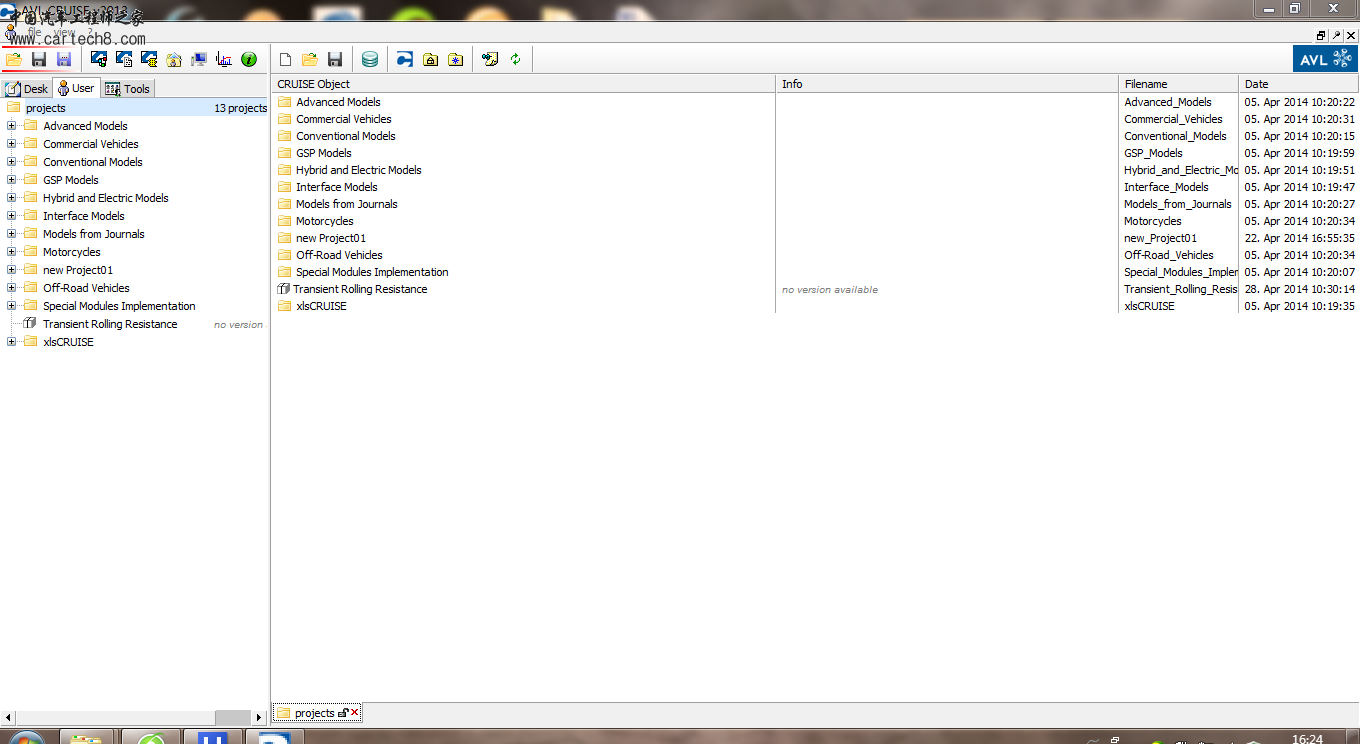The image size is (1360, 744).
Task: Click the purple floppy-disk save-as icon
Action: (64, 60)
